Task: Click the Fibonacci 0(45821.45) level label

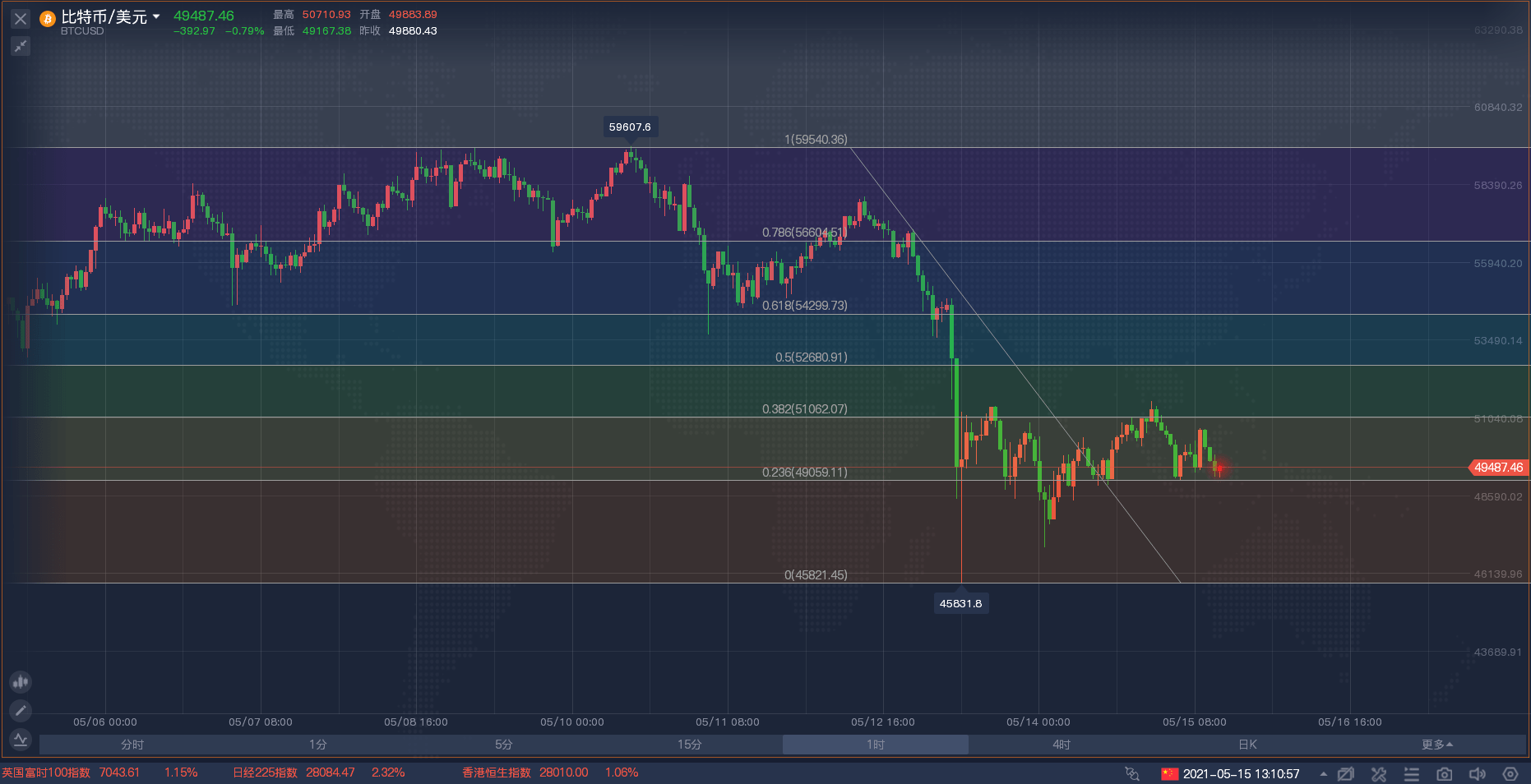Action: (x=816, y=575)
